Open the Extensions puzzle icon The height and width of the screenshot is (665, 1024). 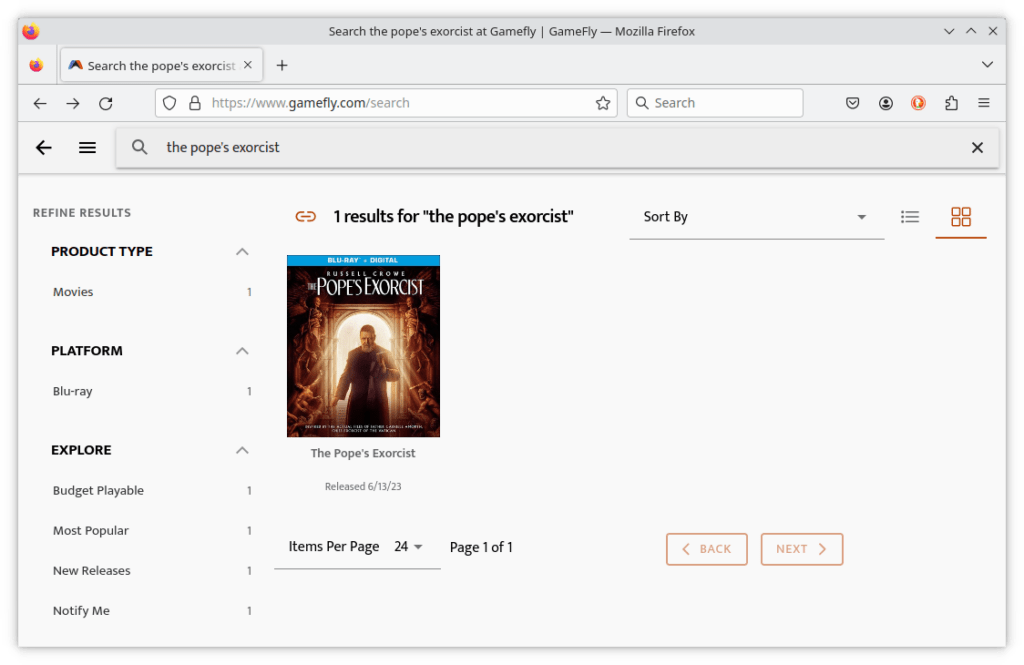(952, 103)
